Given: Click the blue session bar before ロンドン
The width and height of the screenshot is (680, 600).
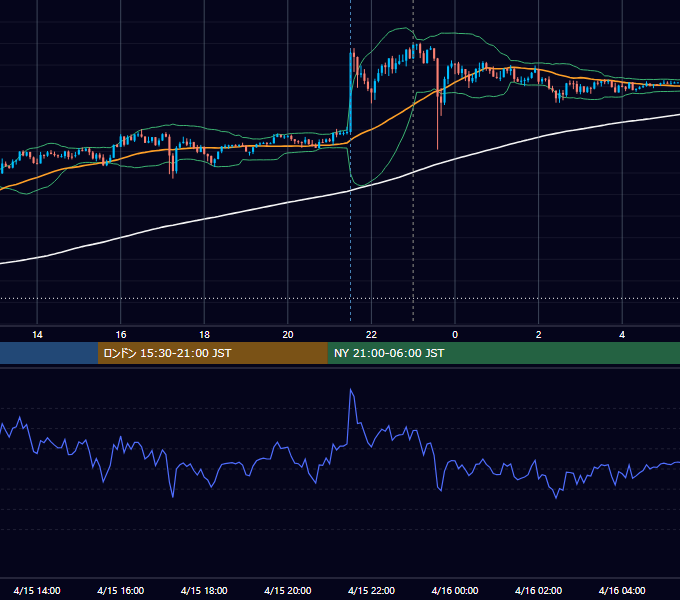Looking at the screenshot, I should click(49, 353).
